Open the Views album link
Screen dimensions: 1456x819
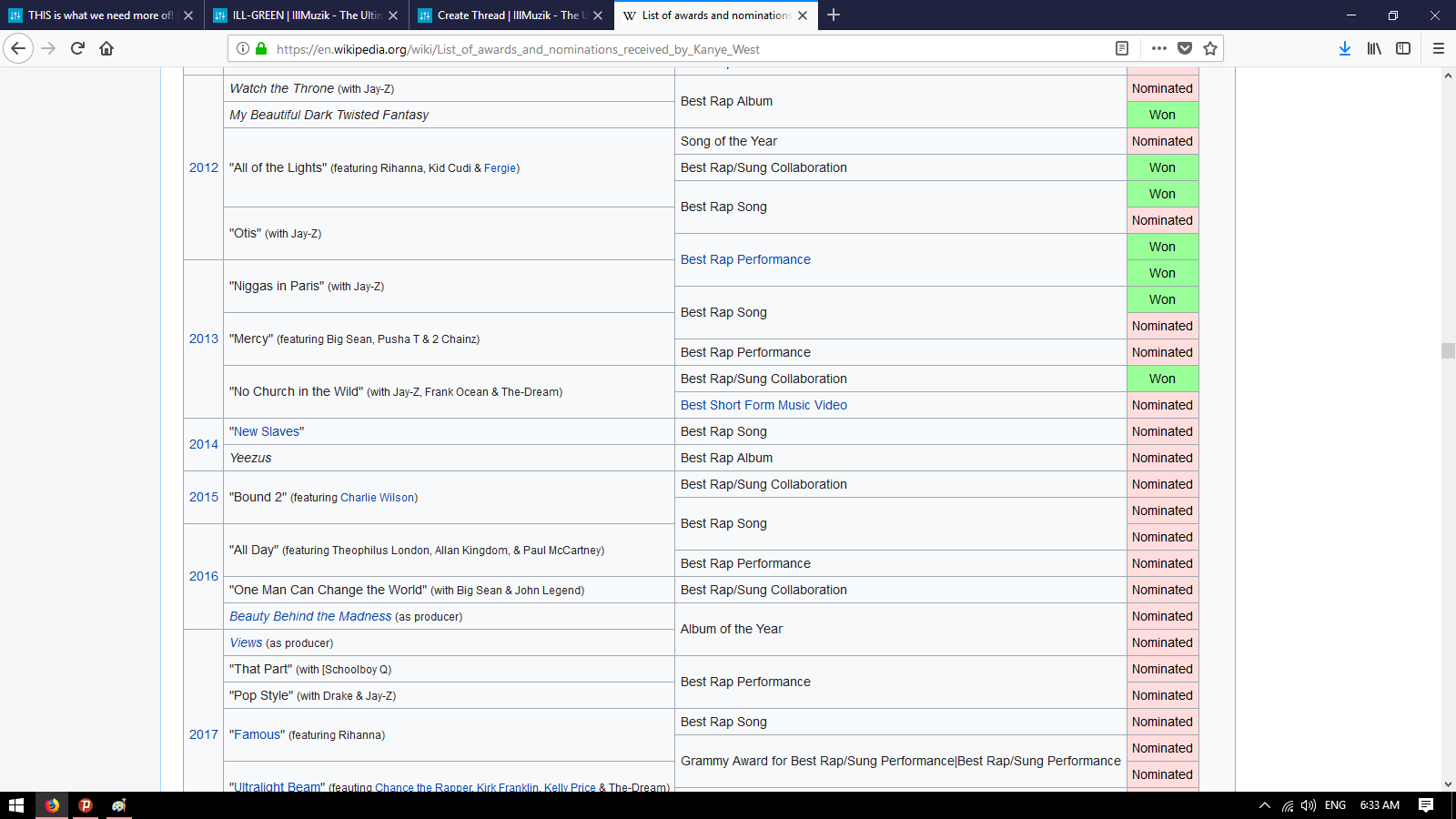246,642
